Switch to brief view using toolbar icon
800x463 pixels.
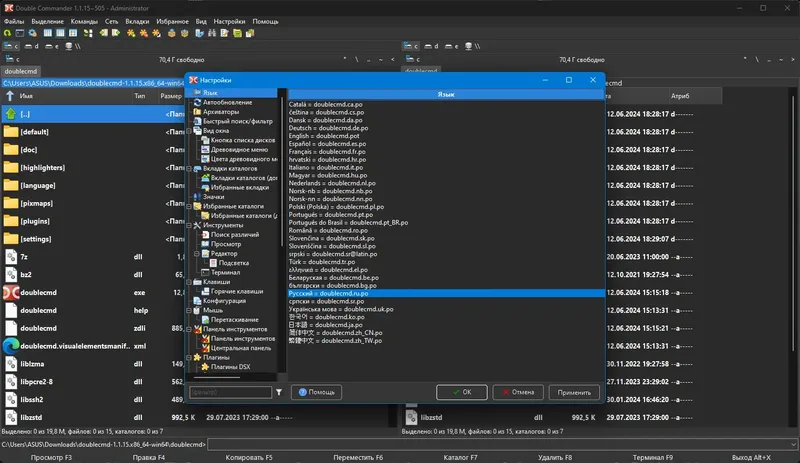point(47,33)
